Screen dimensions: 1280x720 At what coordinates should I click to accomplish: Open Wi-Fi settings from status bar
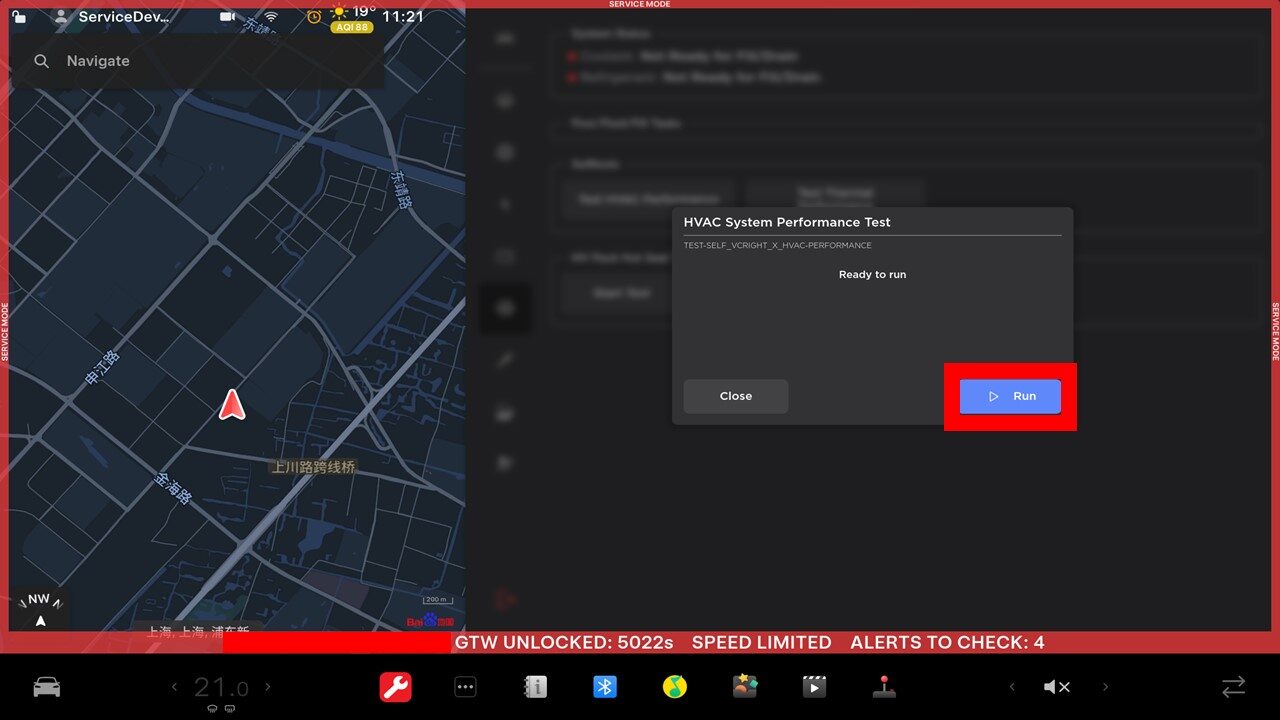coord(271,17)
